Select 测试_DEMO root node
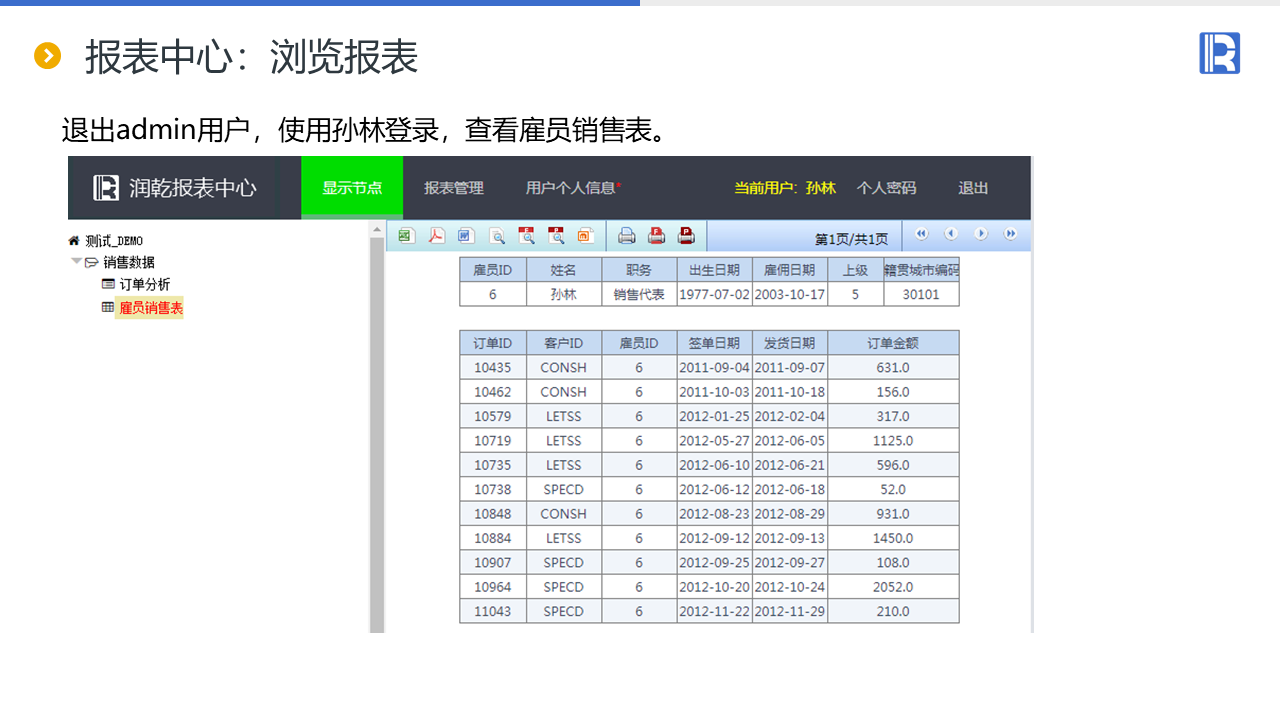The width and height of the screenshot is (1280, 720). click(113, 241)
